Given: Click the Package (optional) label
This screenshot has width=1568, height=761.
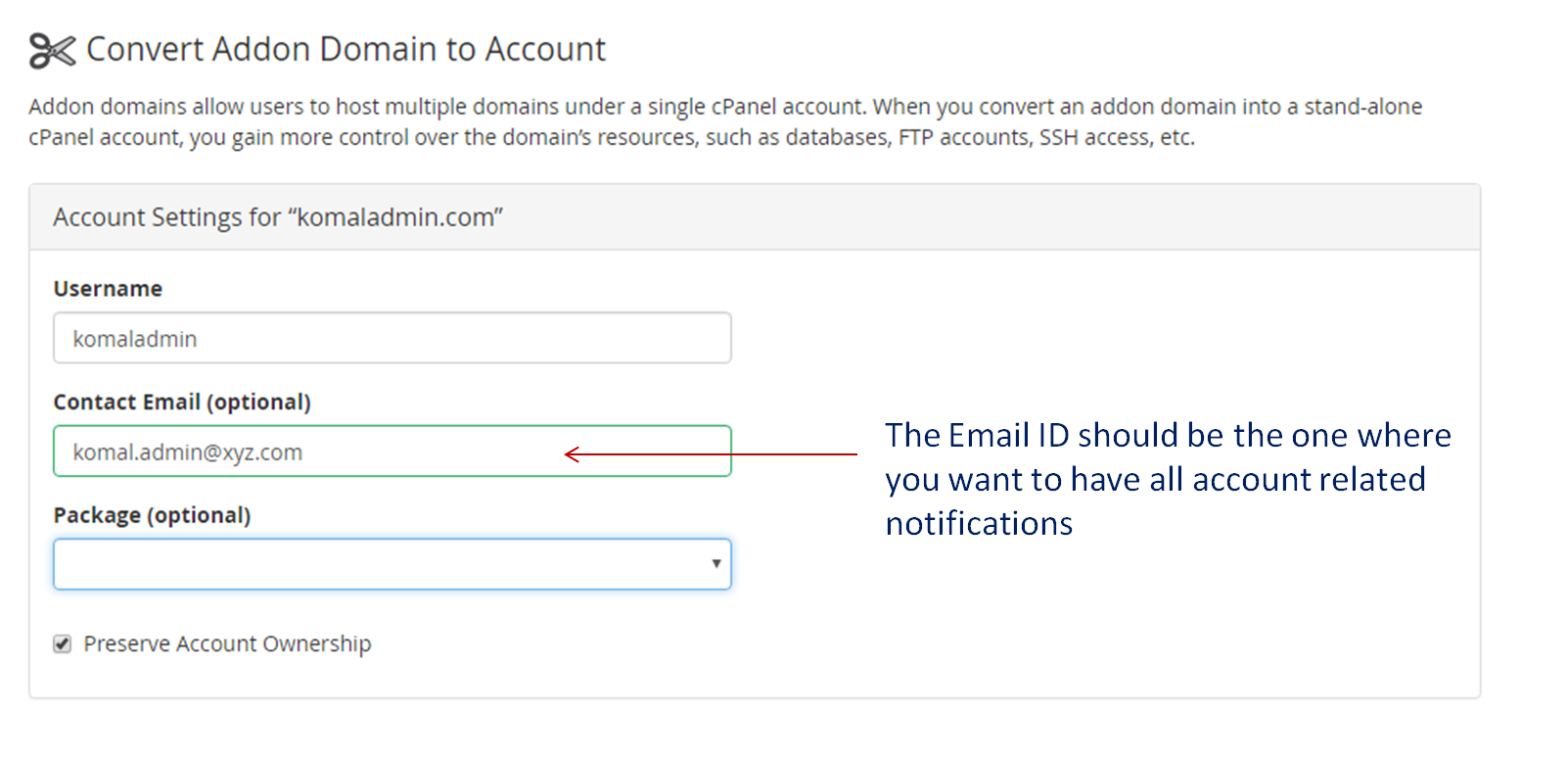Looking at the screenshot, I should (x=152, y=515).
